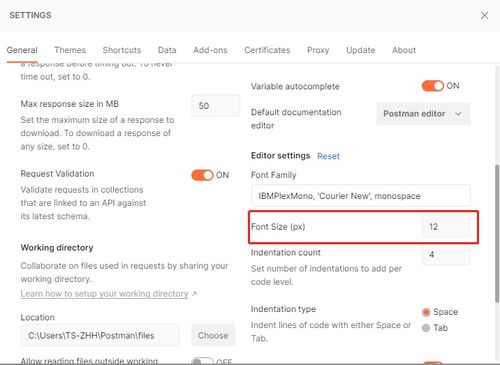Click the Max response size field
Viewport: 500px width, 365px height.
(215, 106)
